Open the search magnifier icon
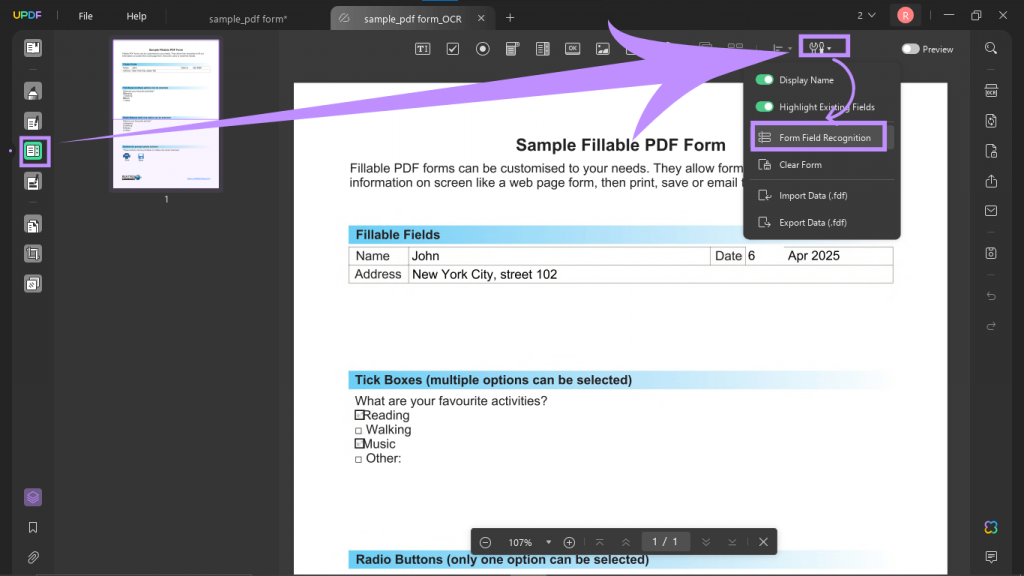 (x=991, y=48)
